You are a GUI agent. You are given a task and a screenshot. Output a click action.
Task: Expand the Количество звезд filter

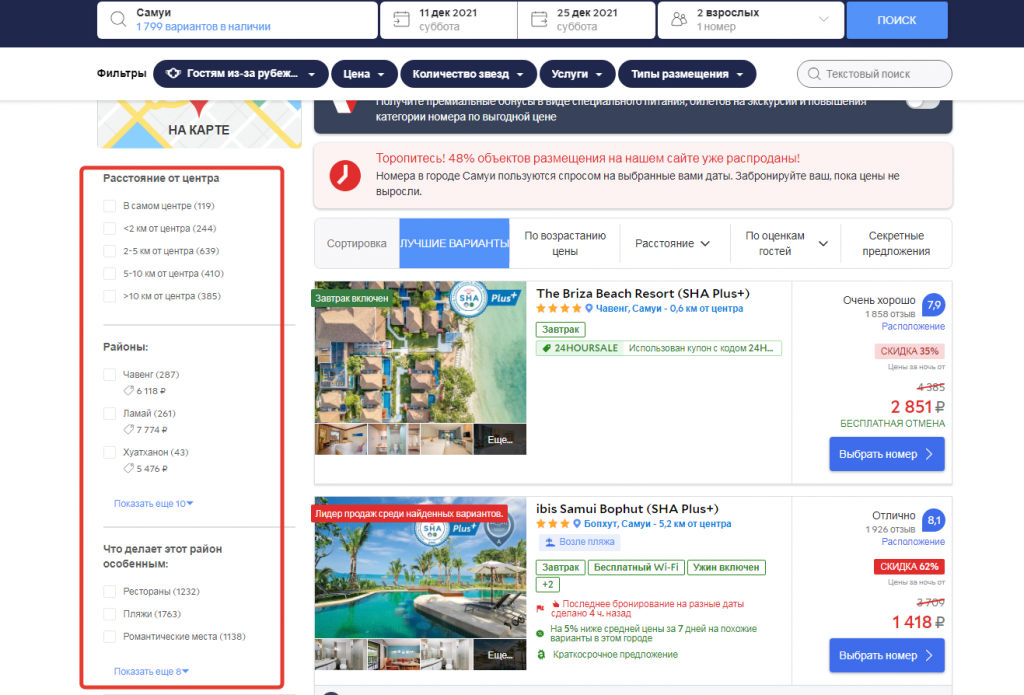point(468,74)
